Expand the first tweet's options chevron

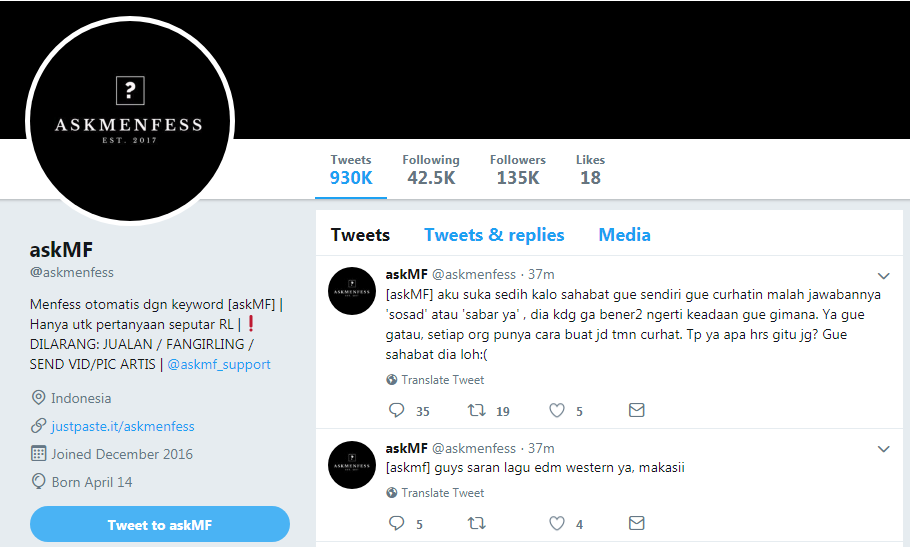[884, 275]
